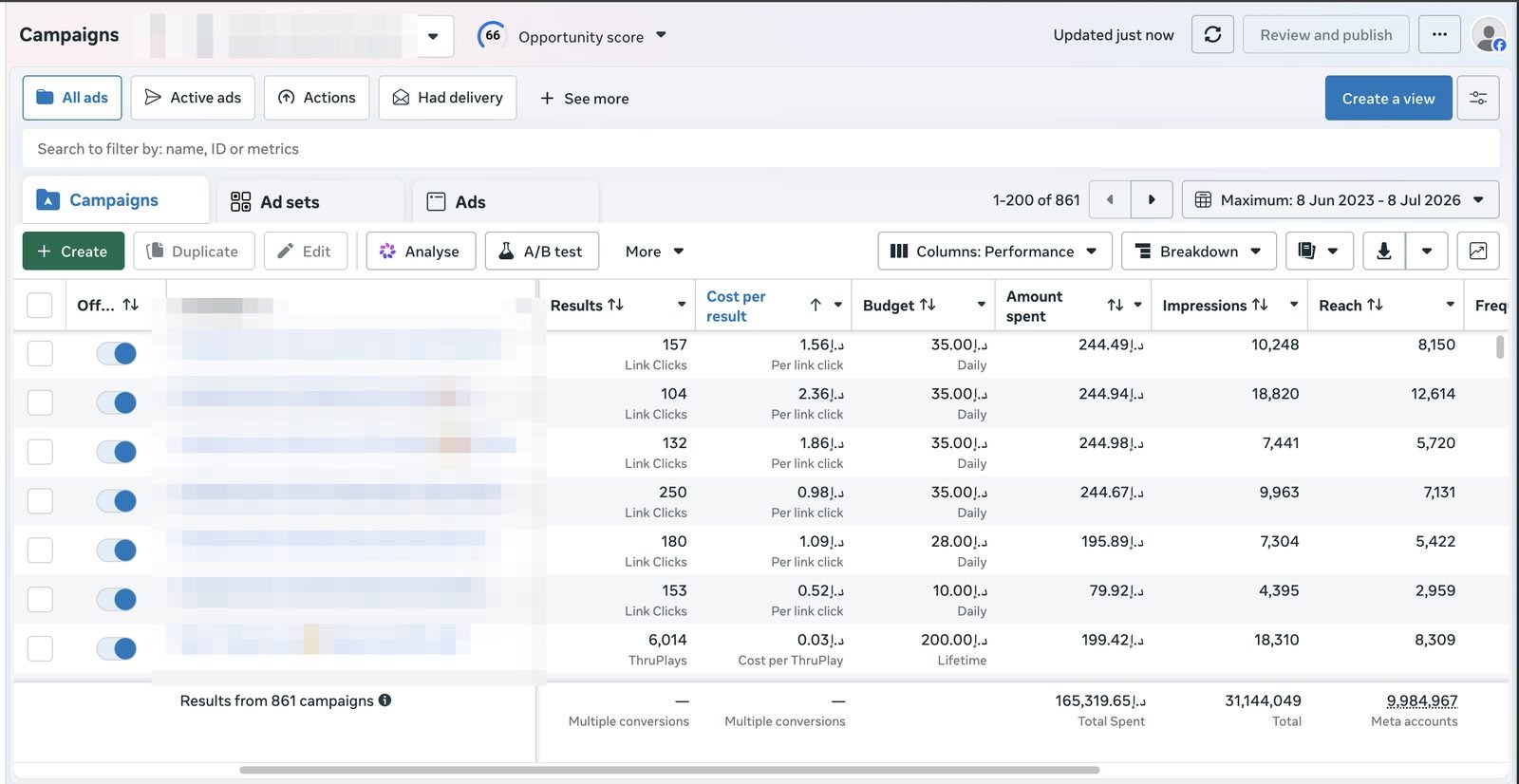Image resolution: width=1519 pixels, height=784 pixels.
Task: Click the export download icon
Action: click(x=1384, y=251)
